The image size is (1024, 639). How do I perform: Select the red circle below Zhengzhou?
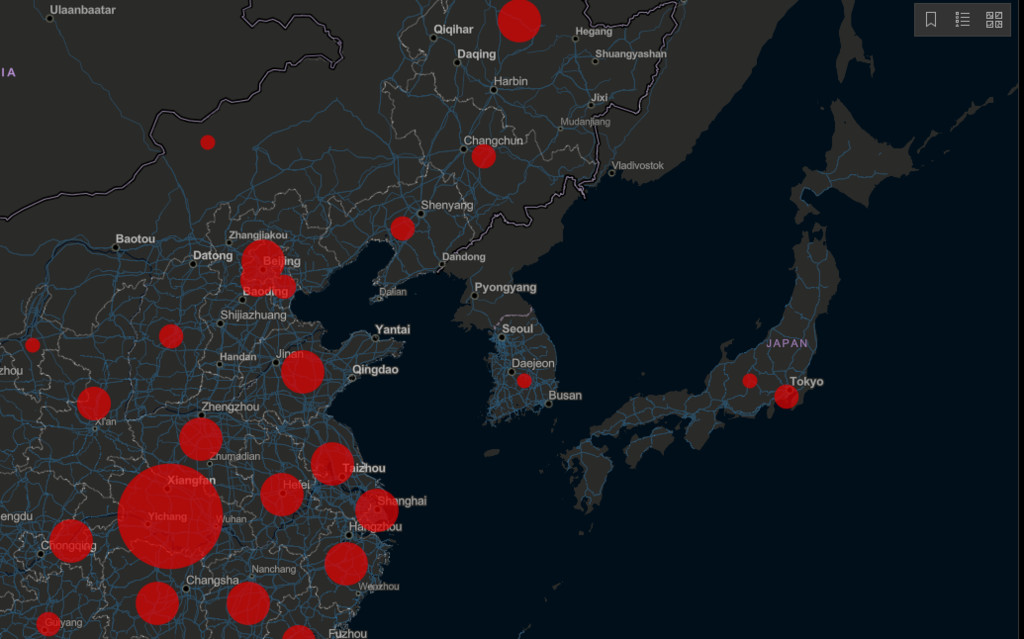click(x=201, y=440)
